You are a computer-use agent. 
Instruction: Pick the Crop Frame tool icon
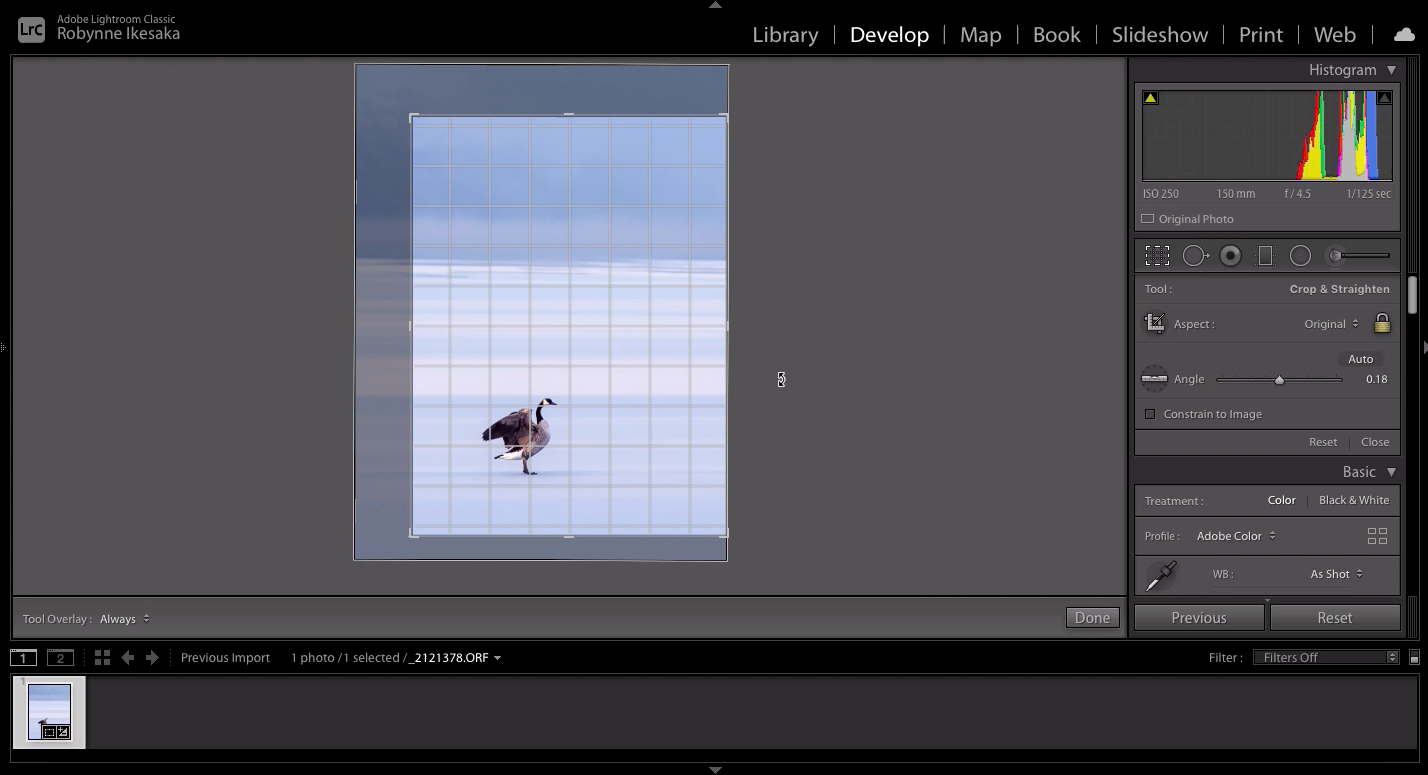[x=1155, y=323]
